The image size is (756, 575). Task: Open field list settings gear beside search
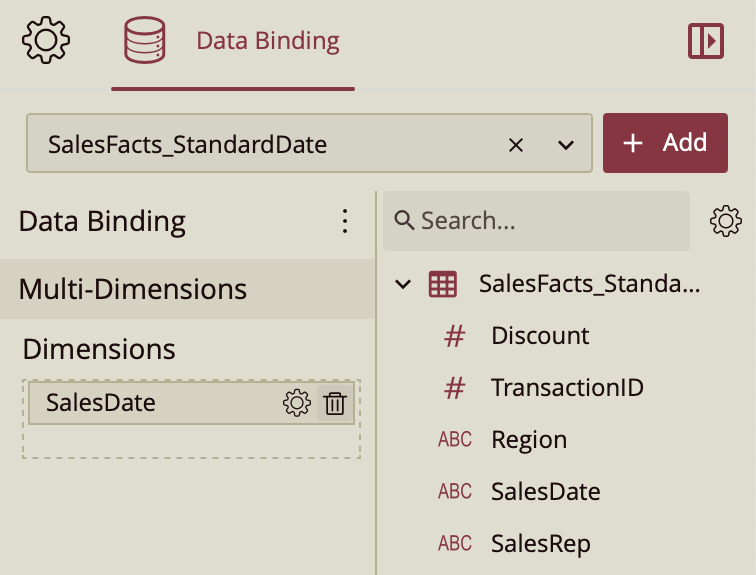[725, 221]
